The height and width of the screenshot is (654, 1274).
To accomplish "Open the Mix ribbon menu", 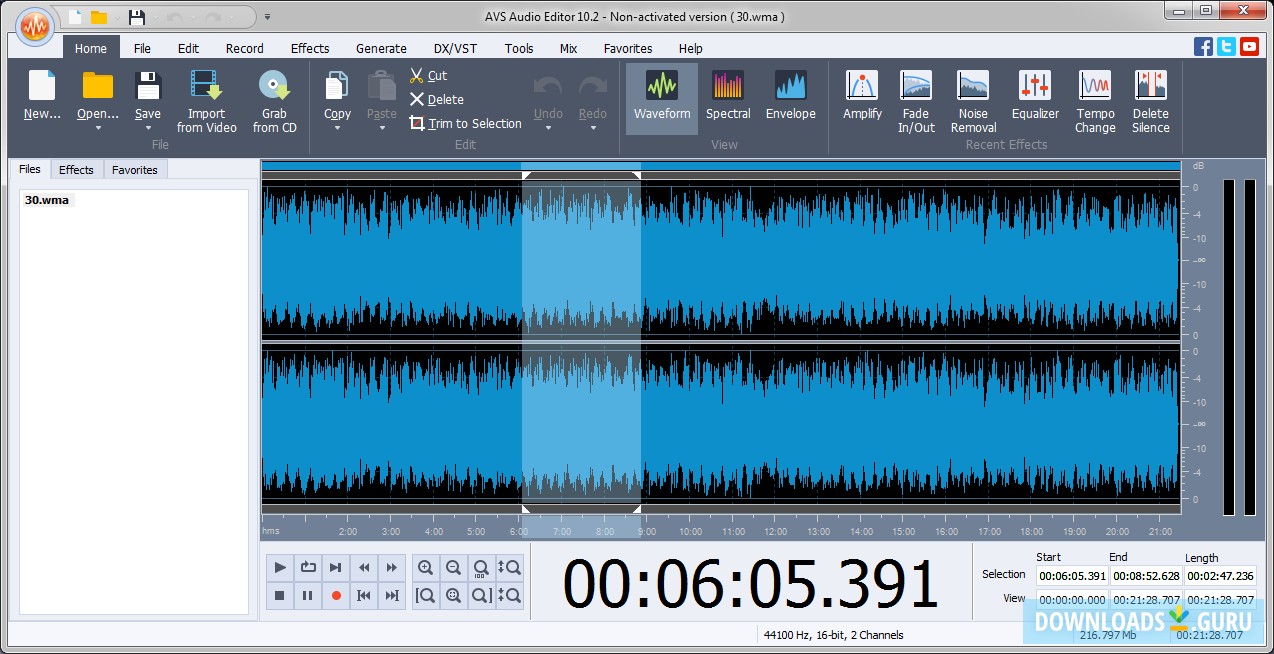I will coord(567,48).
